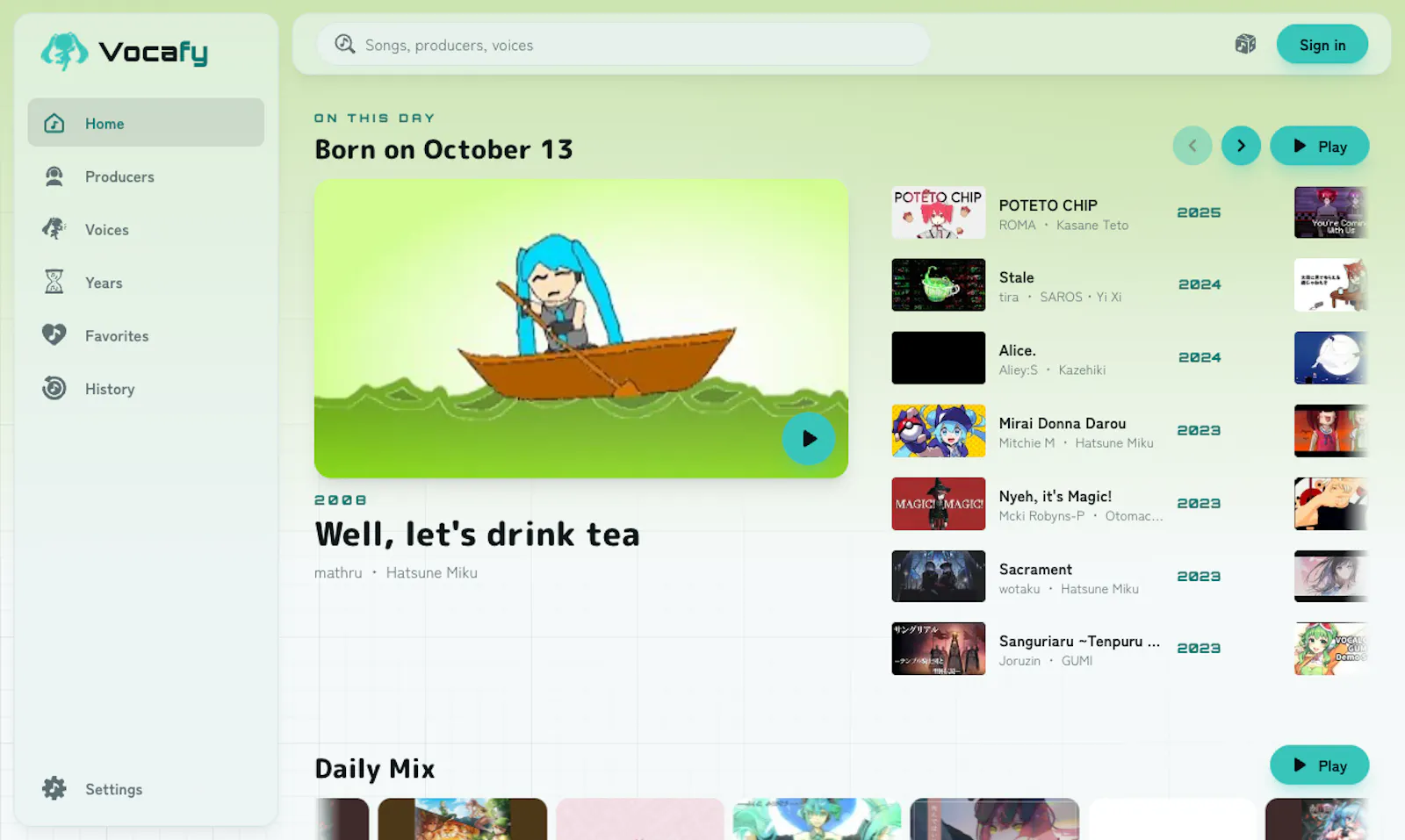
Task: Click the Vocafy logo icon
Action: [64, 51]
